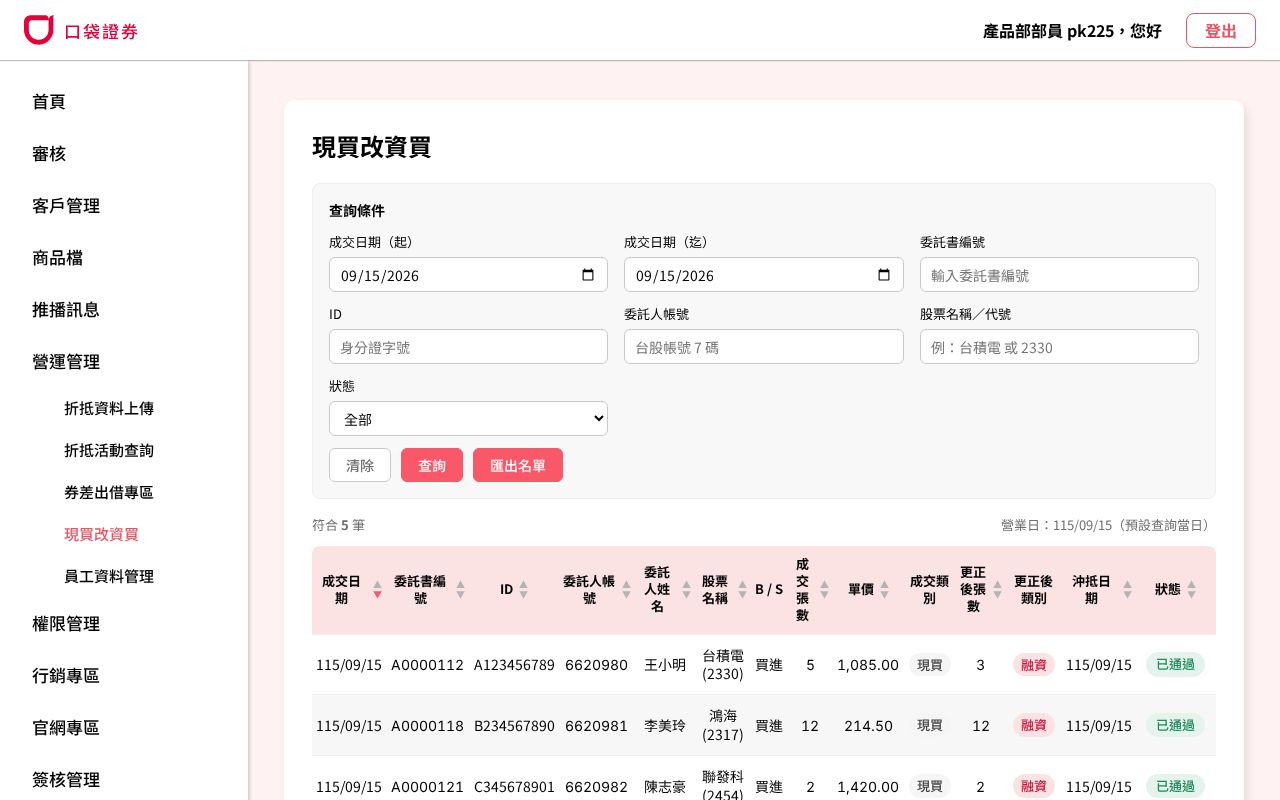This screenshot has height=800, width=1280.
Task: Click ID cell A123456789
Action: click(x=514, y=664)
